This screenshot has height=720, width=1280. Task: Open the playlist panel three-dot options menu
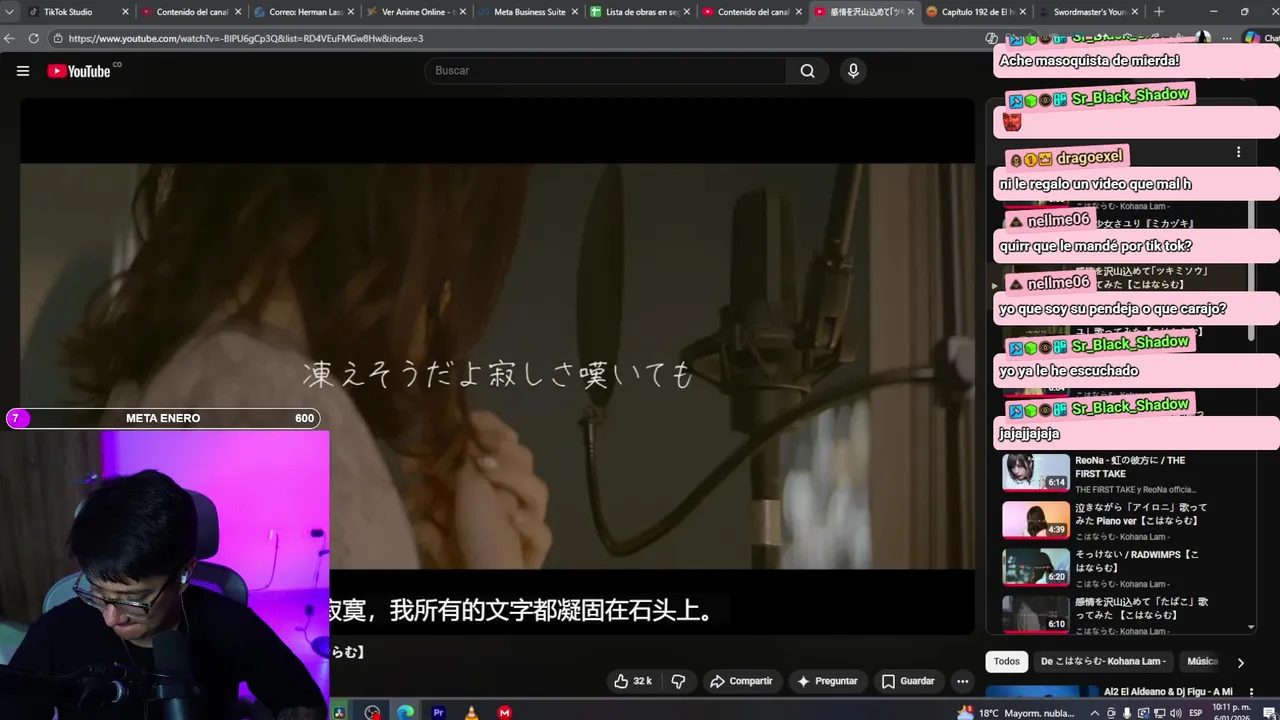coord(1238,152)
